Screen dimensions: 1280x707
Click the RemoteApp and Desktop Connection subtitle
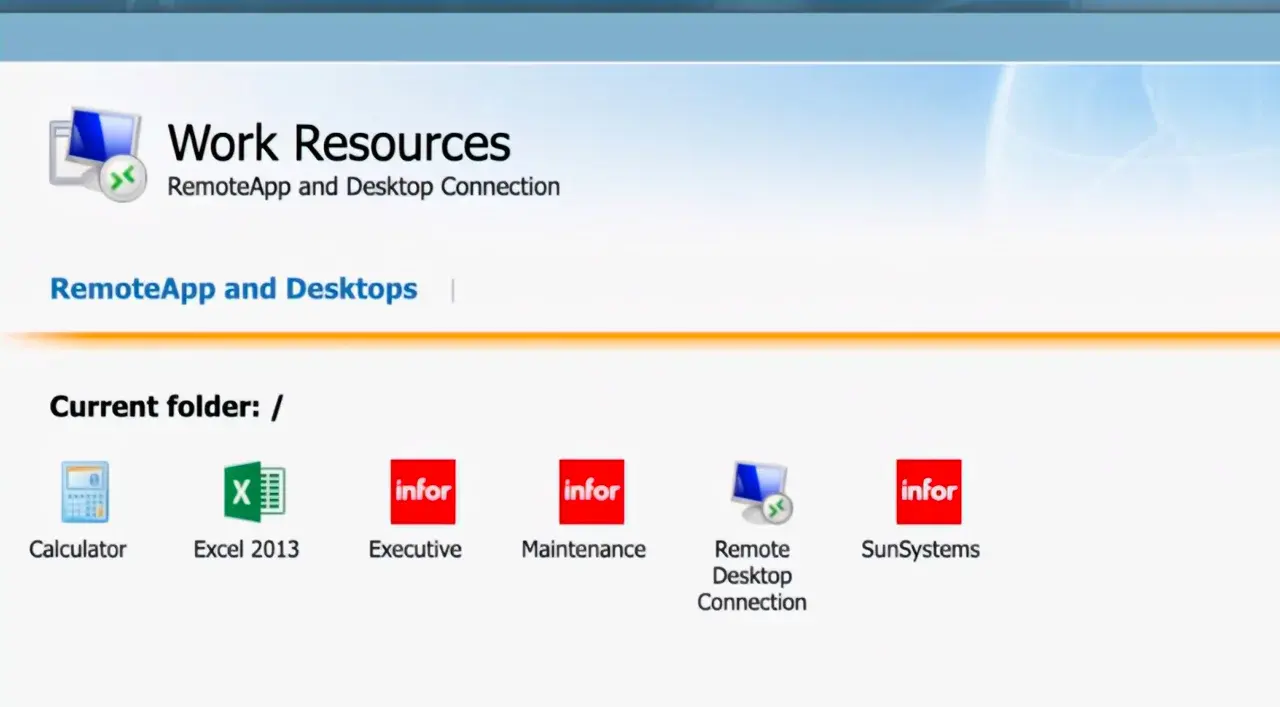363,187
